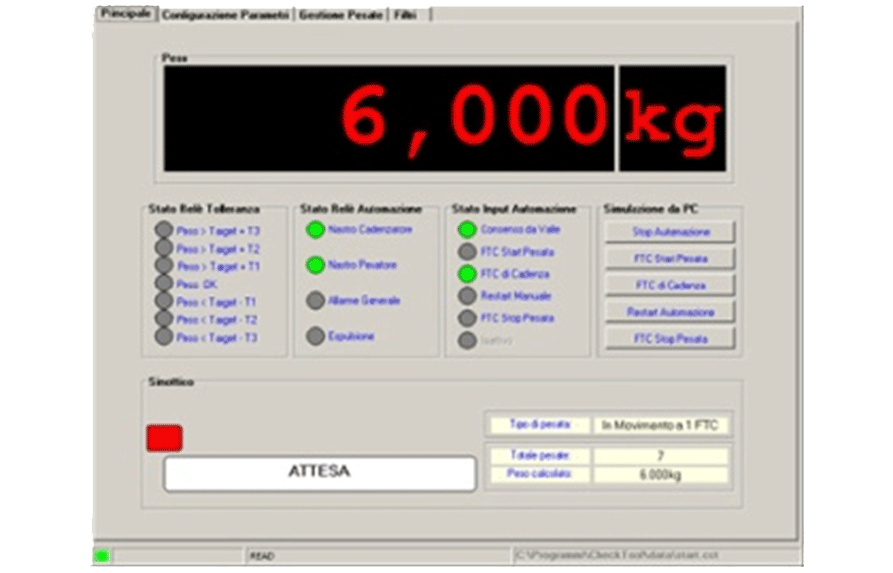Open the Configurazione Parametri tab

[x=226, y=15]
